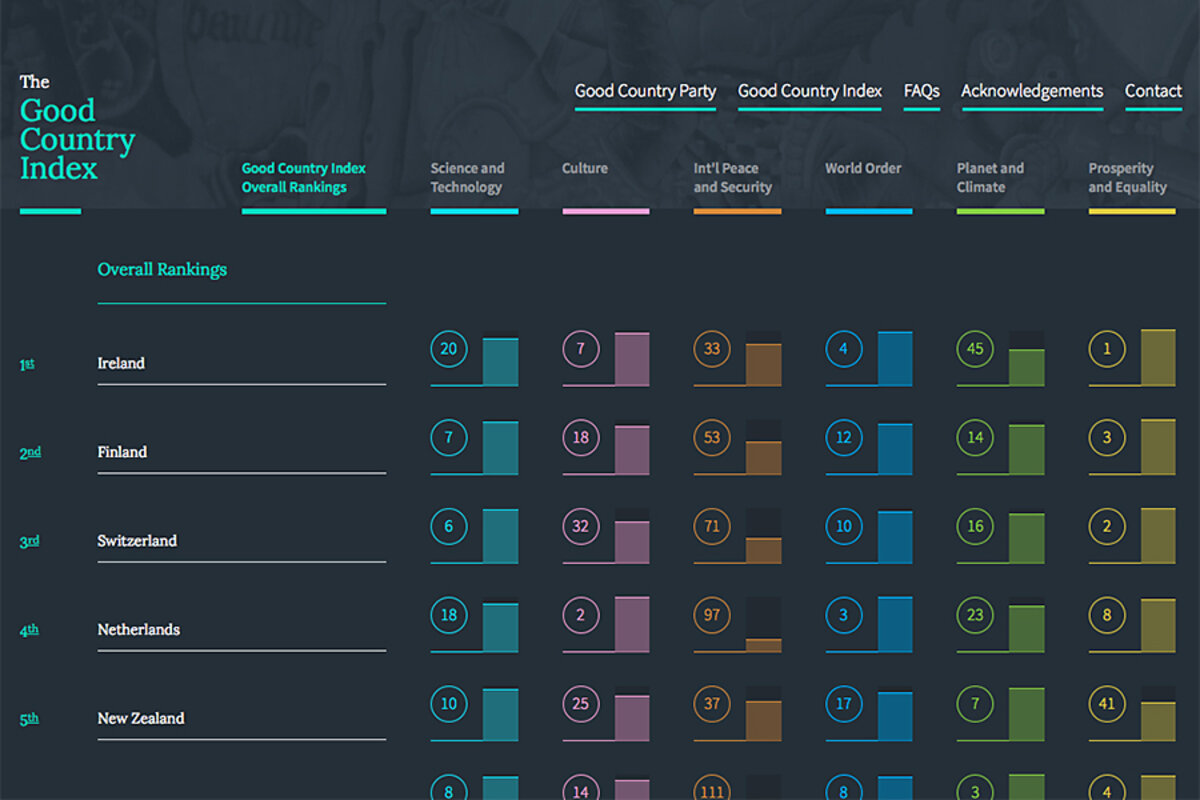This screenshot has width=1200, height=800.
Task: Click Ireland's World Order rank 4 circle
Action: (844, 349)
